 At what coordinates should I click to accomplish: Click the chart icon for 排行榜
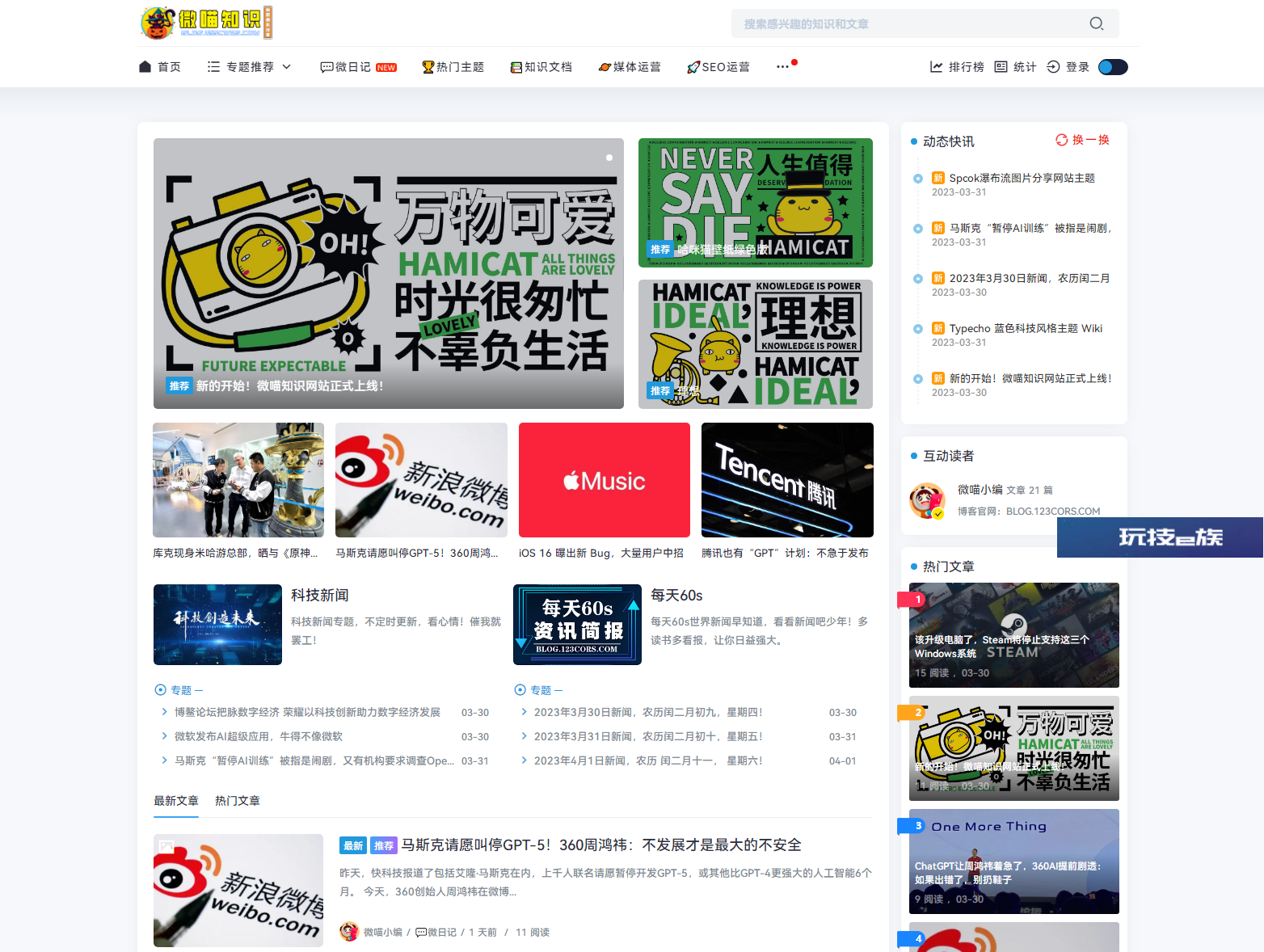[936, 66]
